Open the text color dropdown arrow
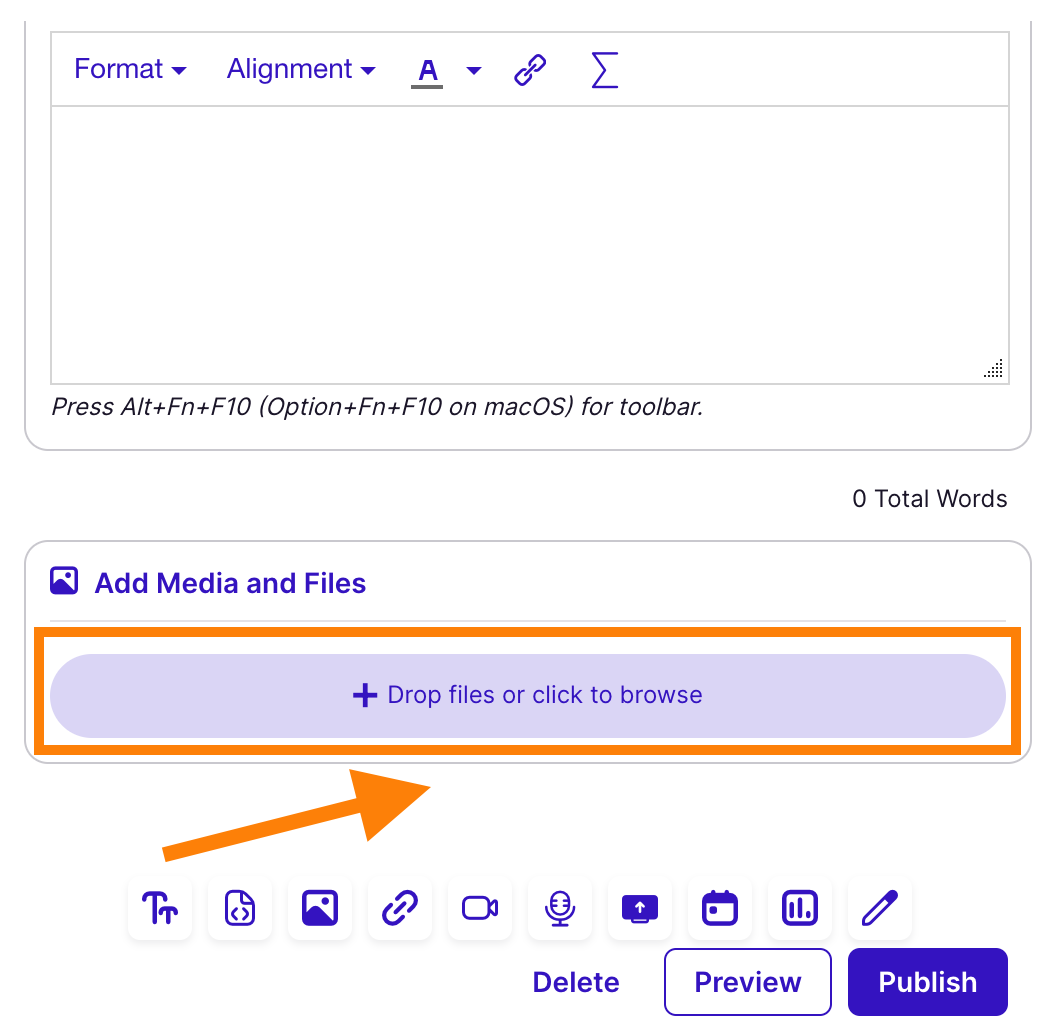 [x=474, y=70]
